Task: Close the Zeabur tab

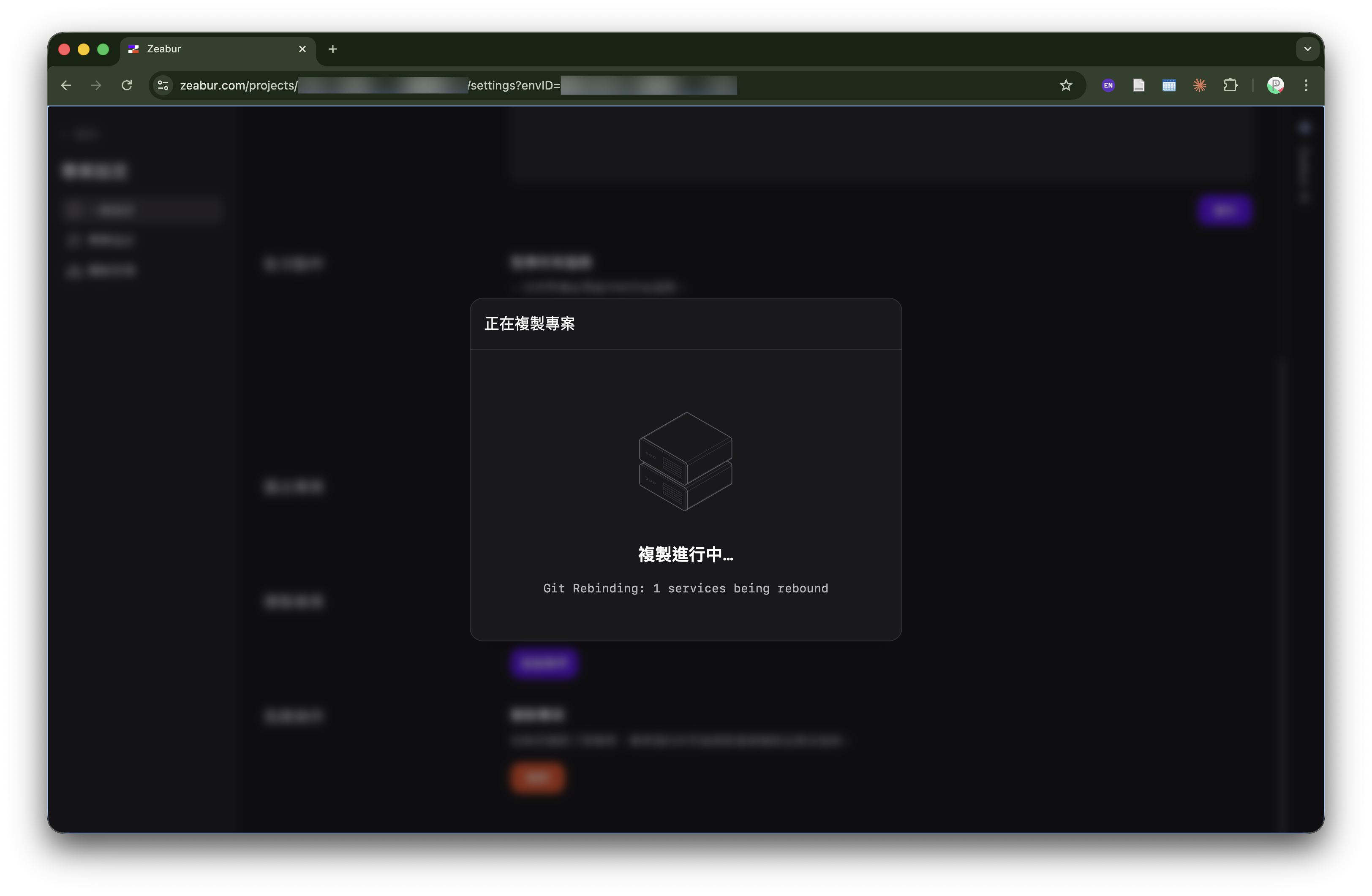Action: coord(302,49)
